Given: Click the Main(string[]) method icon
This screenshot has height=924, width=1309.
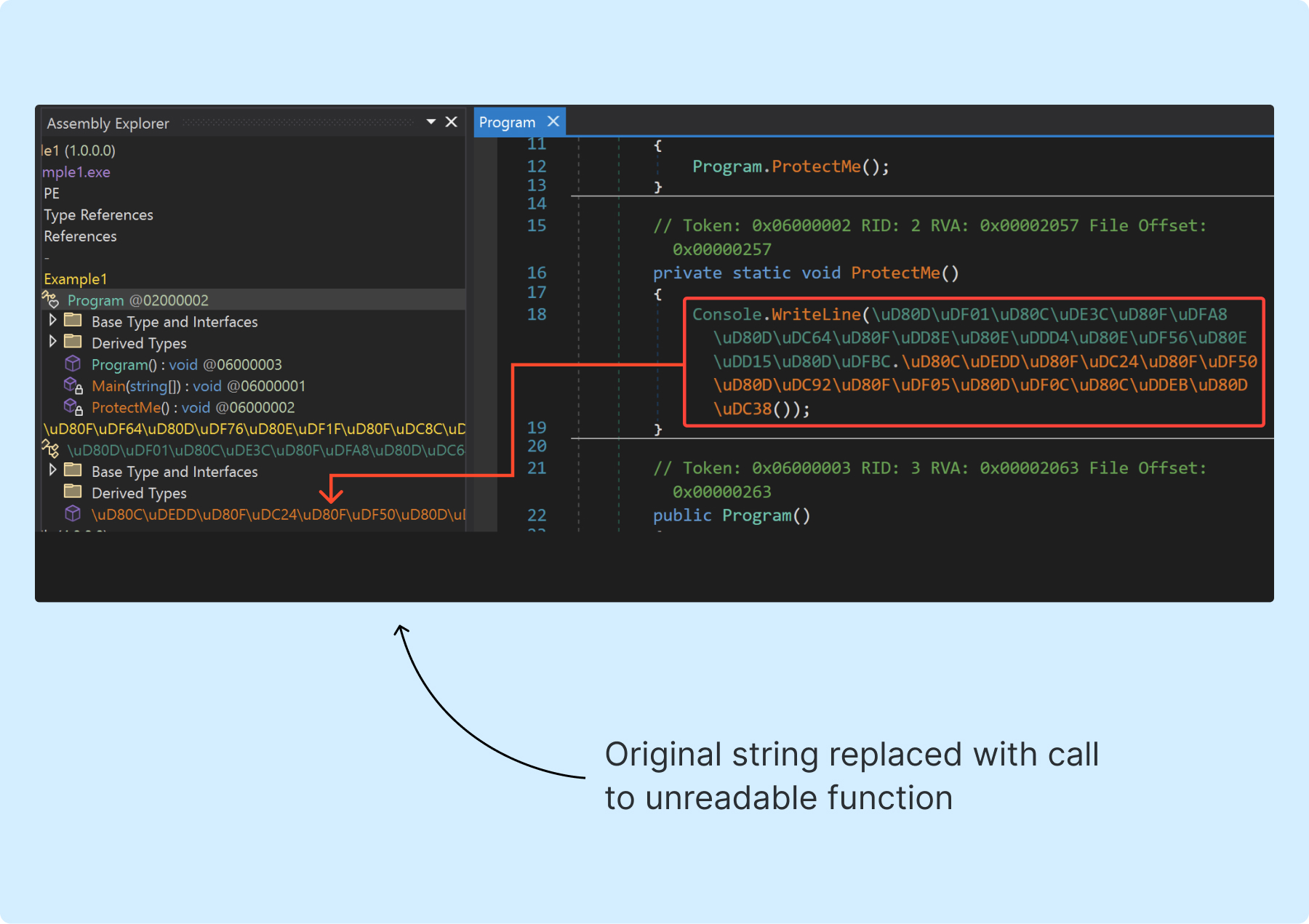Looking at the screenshot, I should pos(73,385).
